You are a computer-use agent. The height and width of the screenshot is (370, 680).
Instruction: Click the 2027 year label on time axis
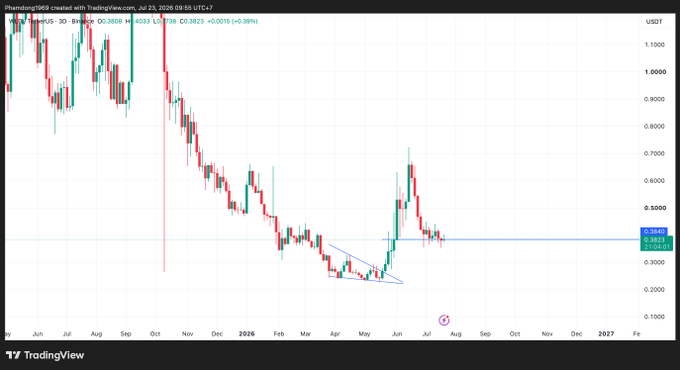[x=606, y=334]
